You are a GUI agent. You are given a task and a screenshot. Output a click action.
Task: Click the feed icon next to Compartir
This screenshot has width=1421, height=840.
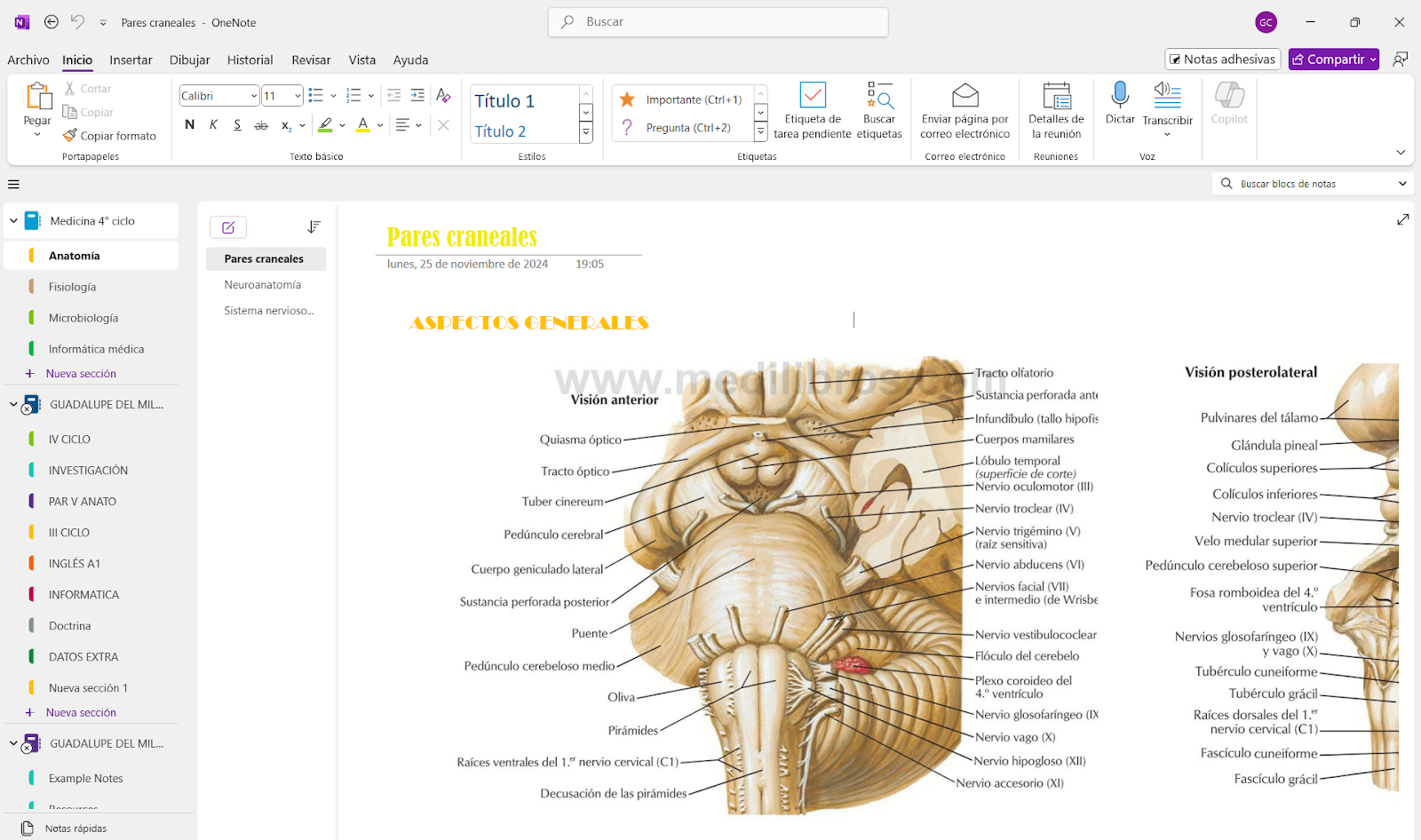(1401, 59)
